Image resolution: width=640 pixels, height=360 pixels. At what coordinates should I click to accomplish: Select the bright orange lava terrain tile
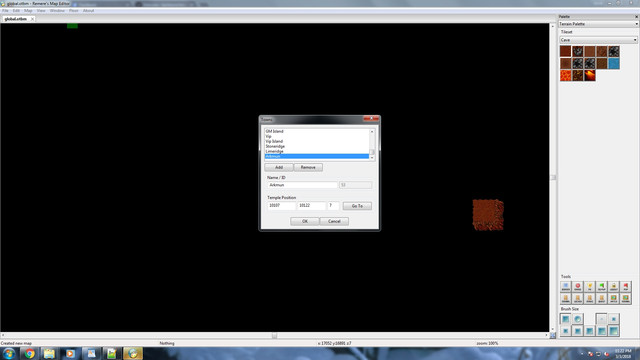[x=565, y=76]
